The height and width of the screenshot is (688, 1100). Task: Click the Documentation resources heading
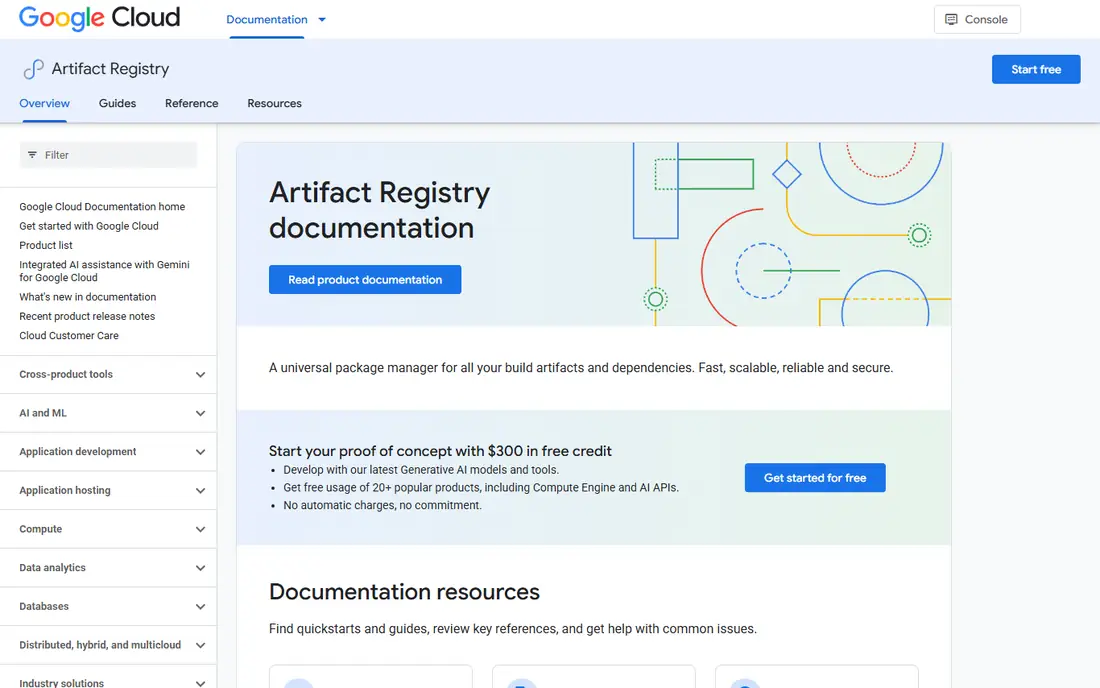(404, 592)
